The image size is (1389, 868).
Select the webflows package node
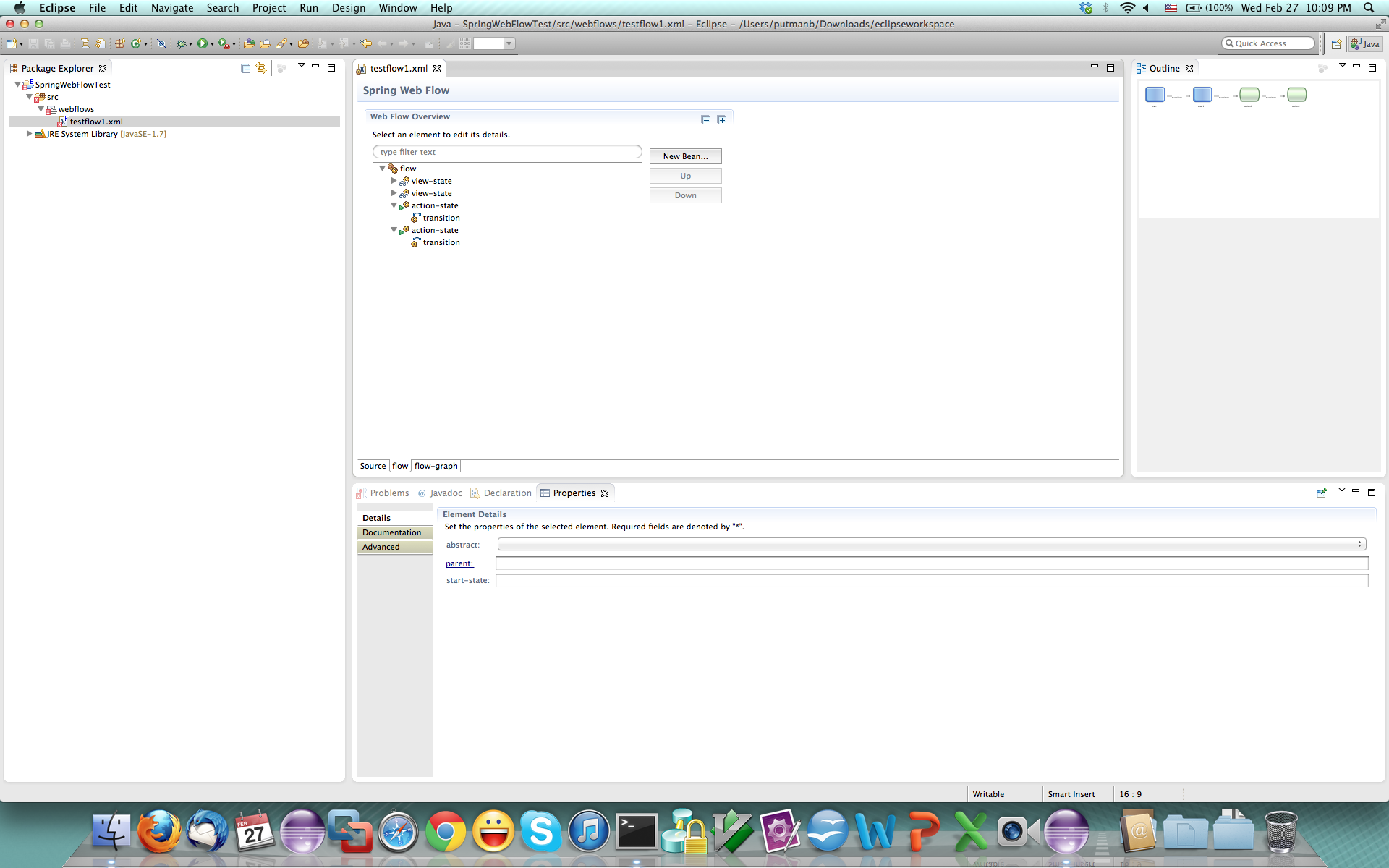coord(76,109)
